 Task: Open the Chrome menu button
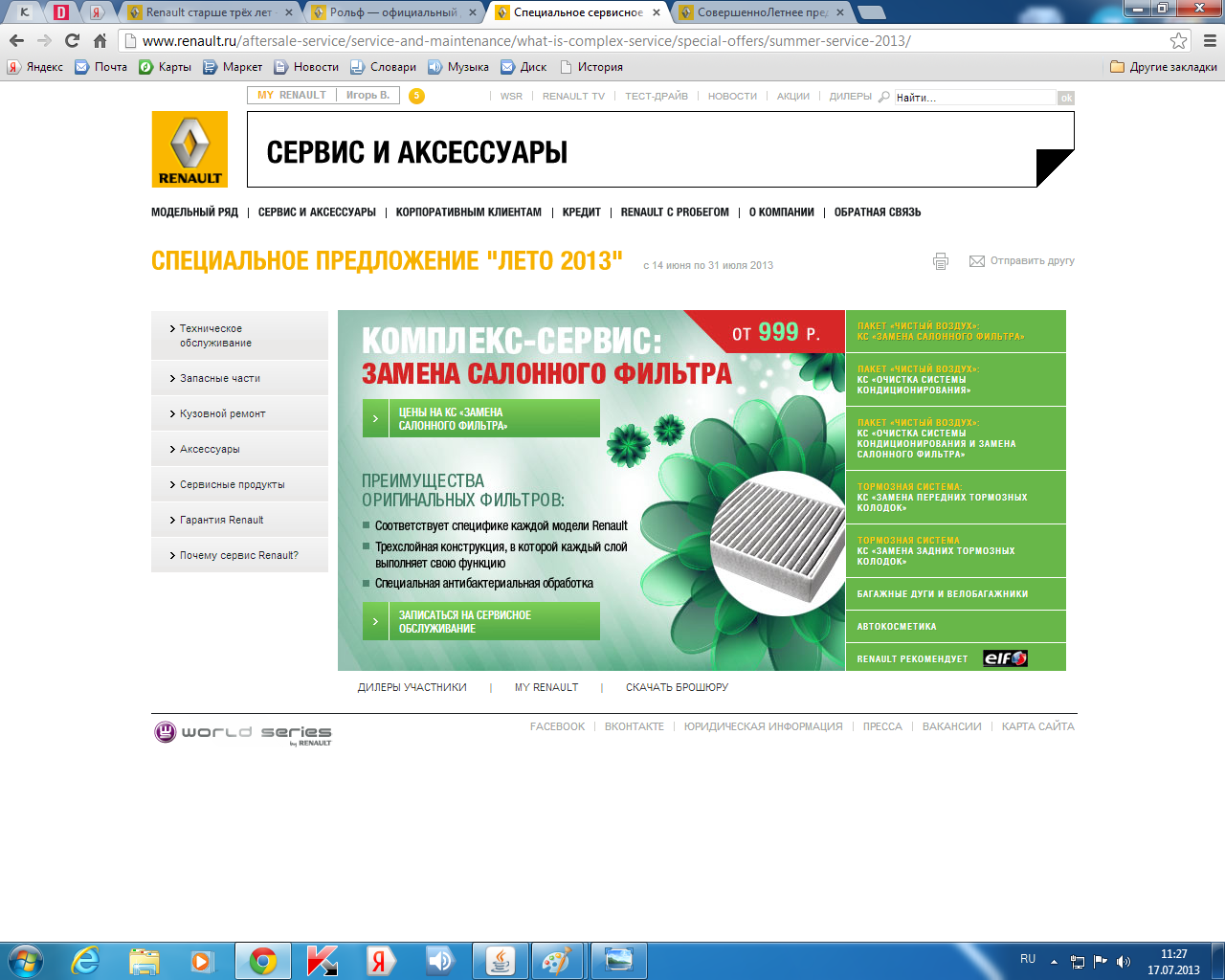pyautogui.click(x=1210, y=40)
